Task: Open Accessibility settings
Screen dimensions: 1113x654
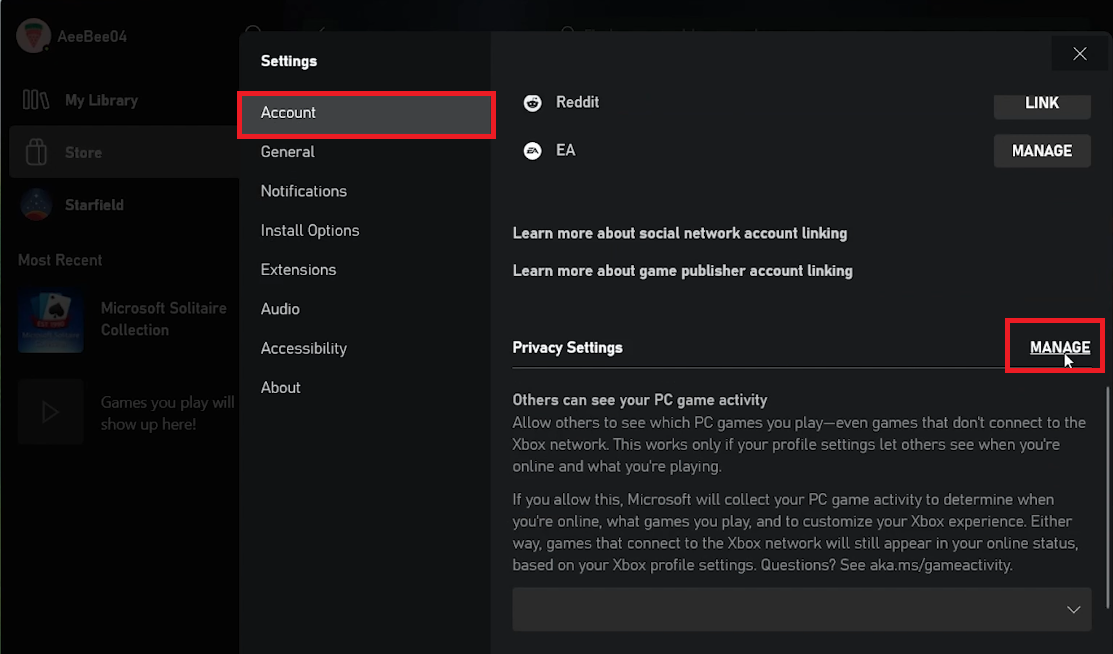Action: click(304, 348)
